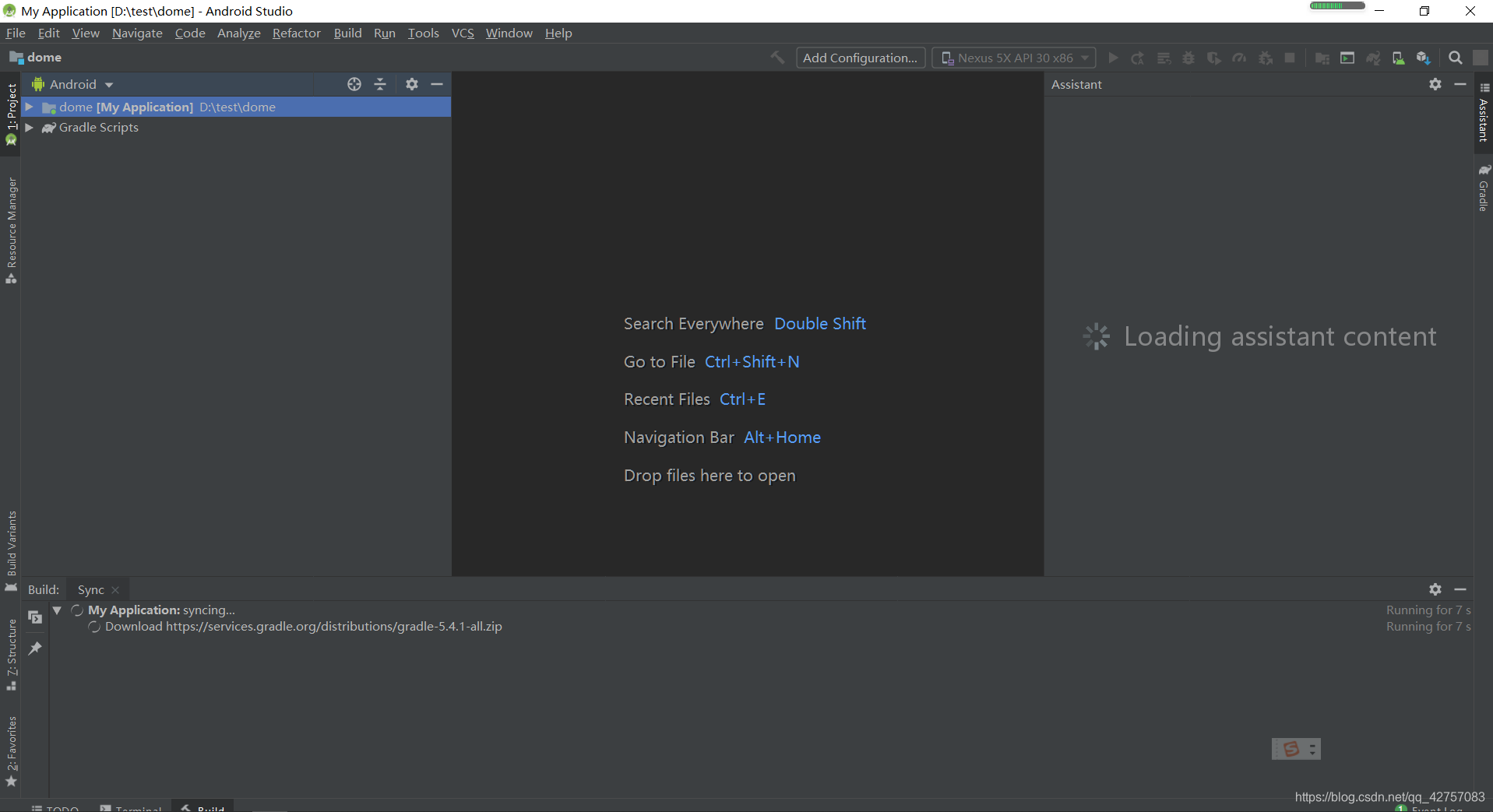Open the Analyze menu
The width and height of the screenshot is (1493, 812).
(238, 33)
